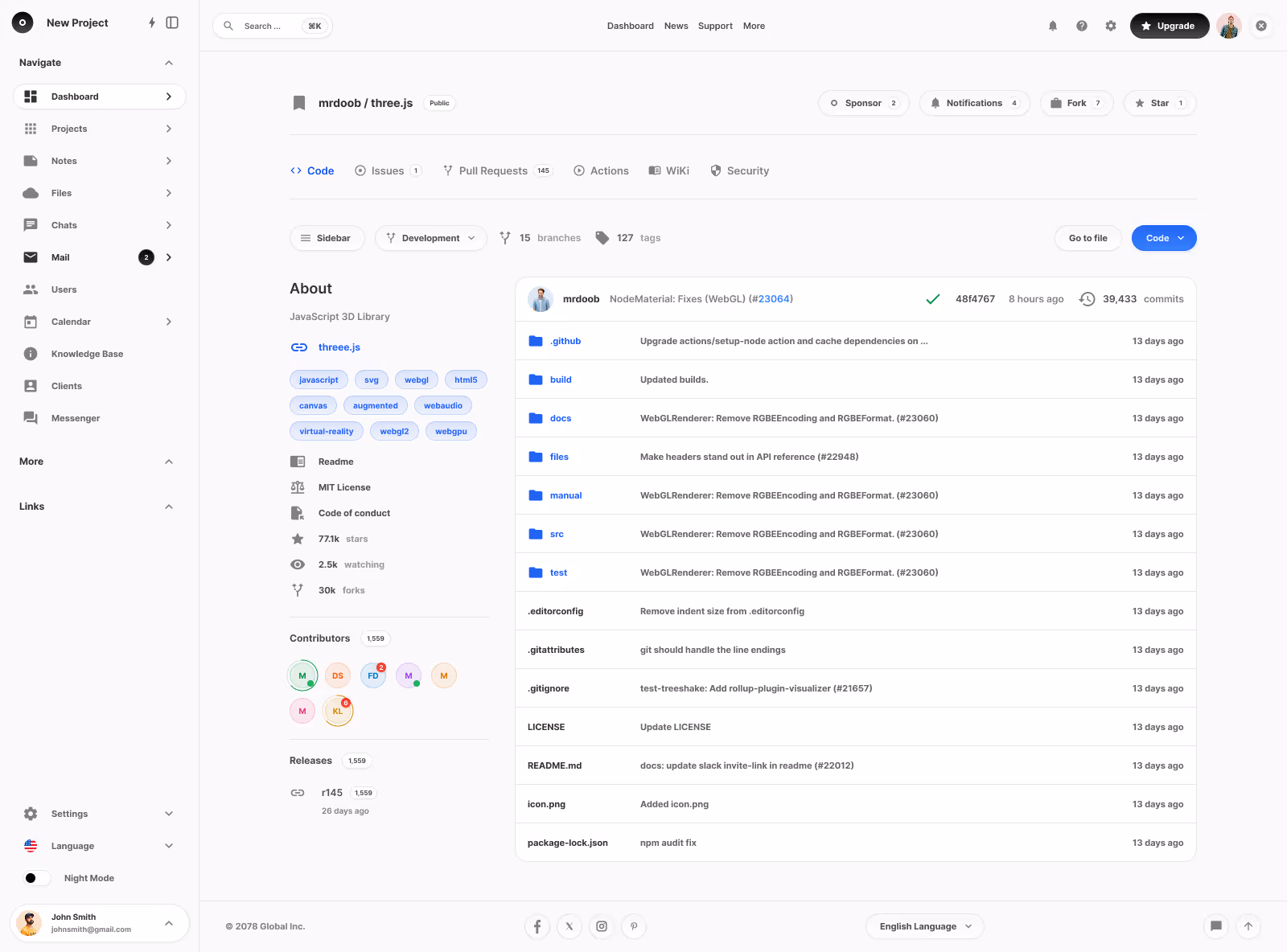Click the green check status icon for commit
The image size is (1287, 952).
pos(933,299)
